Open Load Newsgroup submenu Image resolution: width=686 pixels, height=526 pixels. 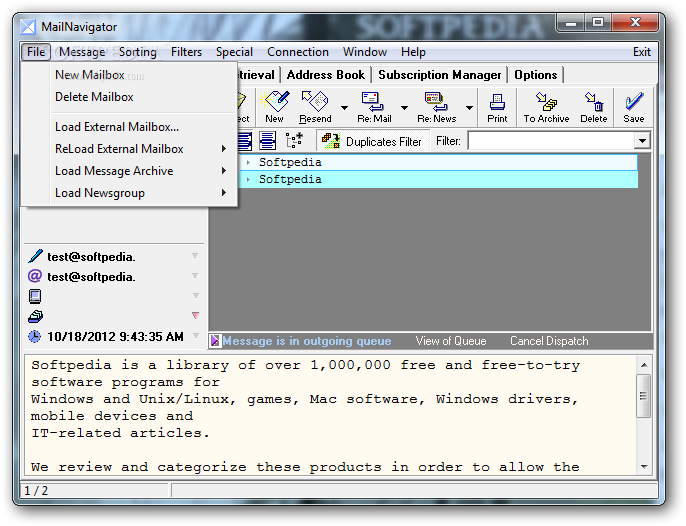(x=130, y=193)
